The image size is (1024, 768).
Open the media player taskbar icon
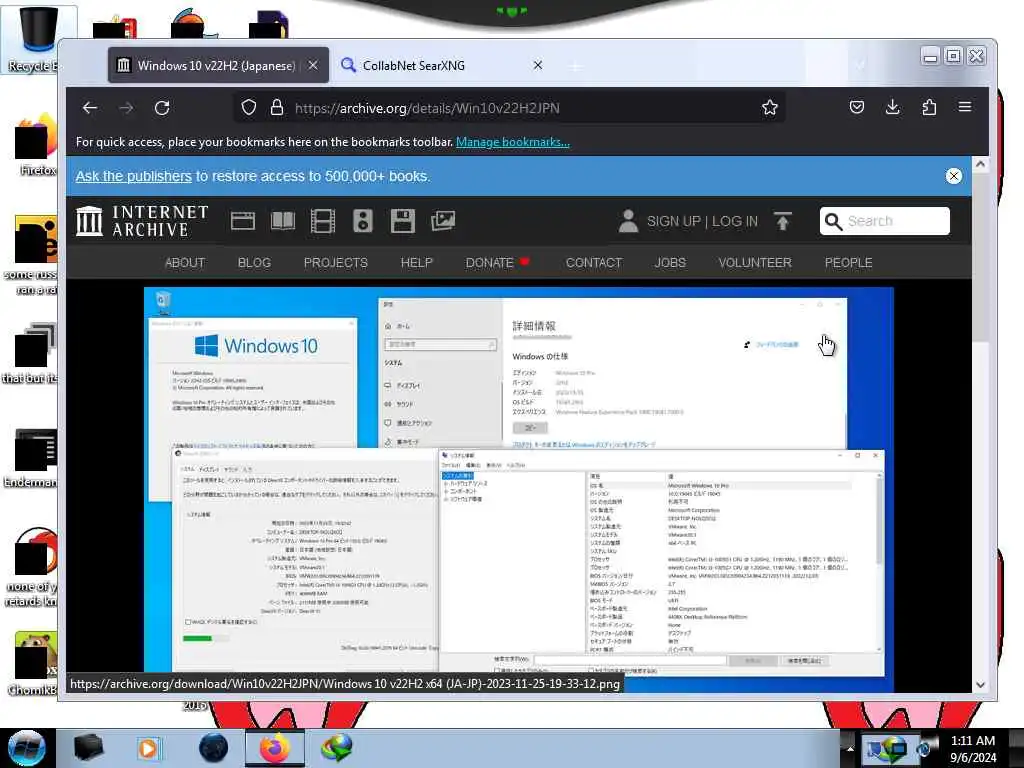tap(148, 748)
